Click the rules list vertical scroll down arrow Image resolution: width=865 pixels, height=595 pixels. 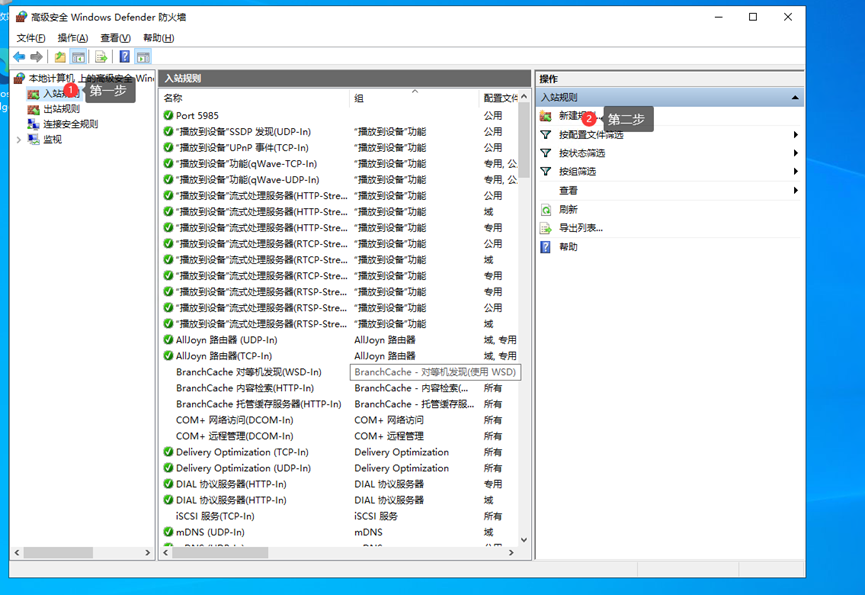point(524,540)
